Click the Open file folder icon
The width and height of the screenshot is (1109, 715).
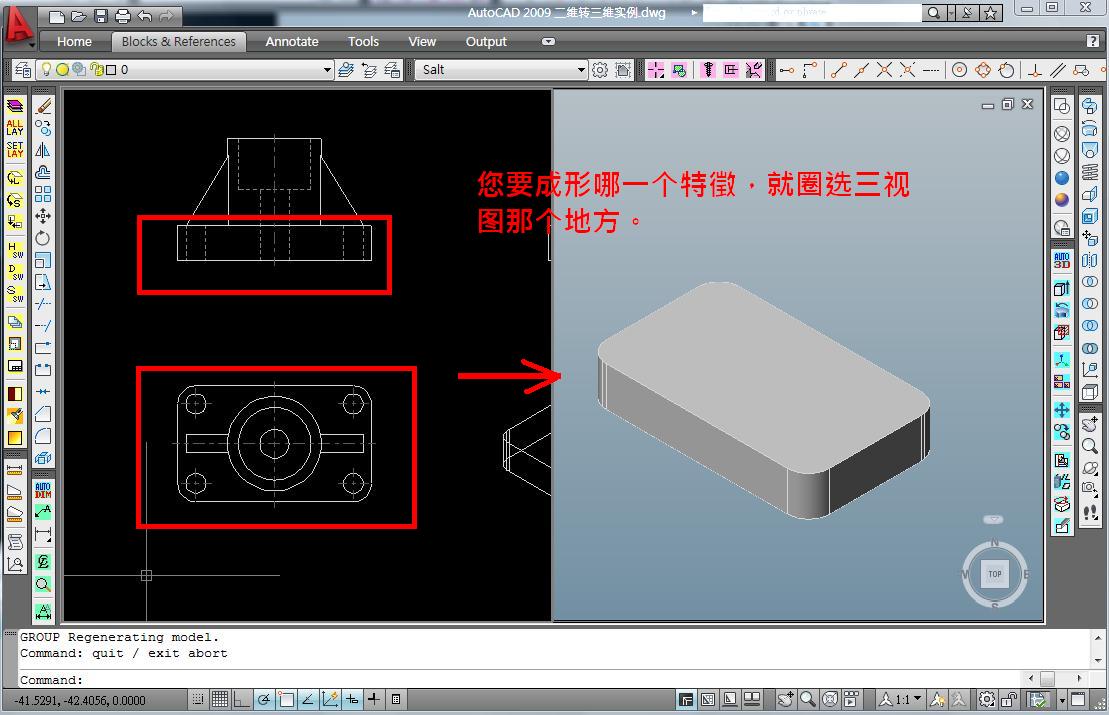[x=79, y=16]
